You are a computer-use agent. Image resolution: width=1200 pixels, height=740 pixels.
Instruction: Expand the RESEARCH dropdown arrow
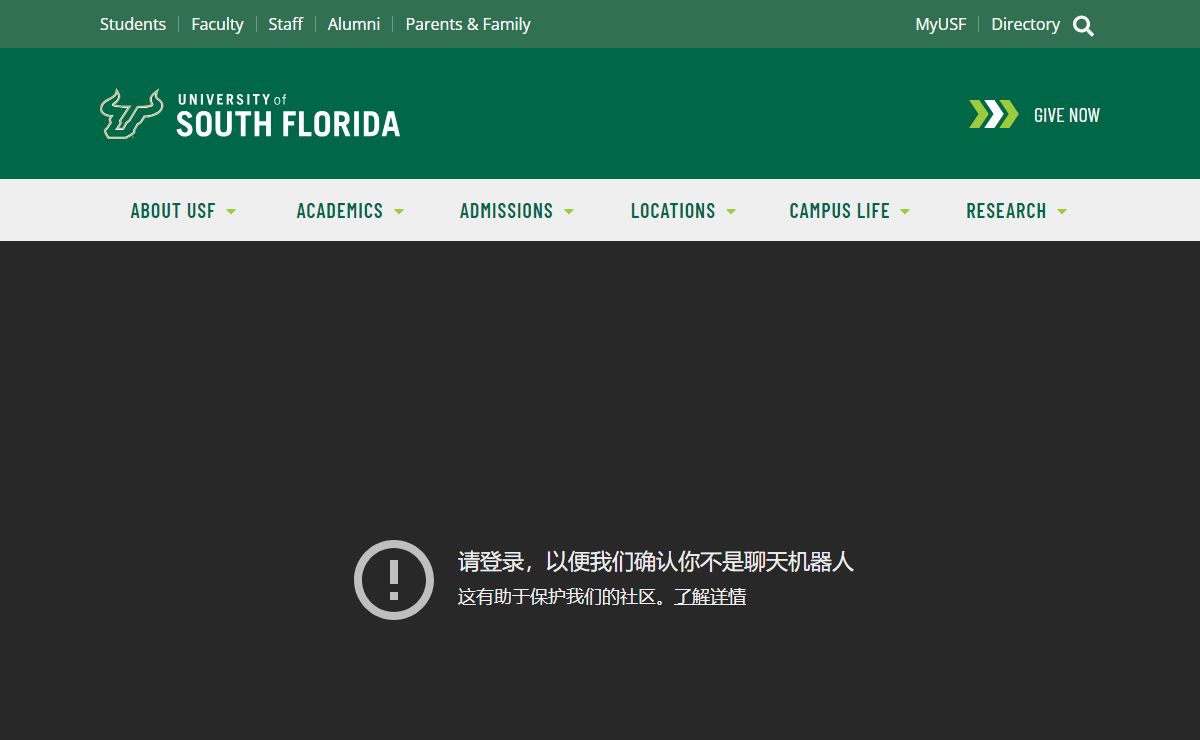click(x=1062, y=212)
